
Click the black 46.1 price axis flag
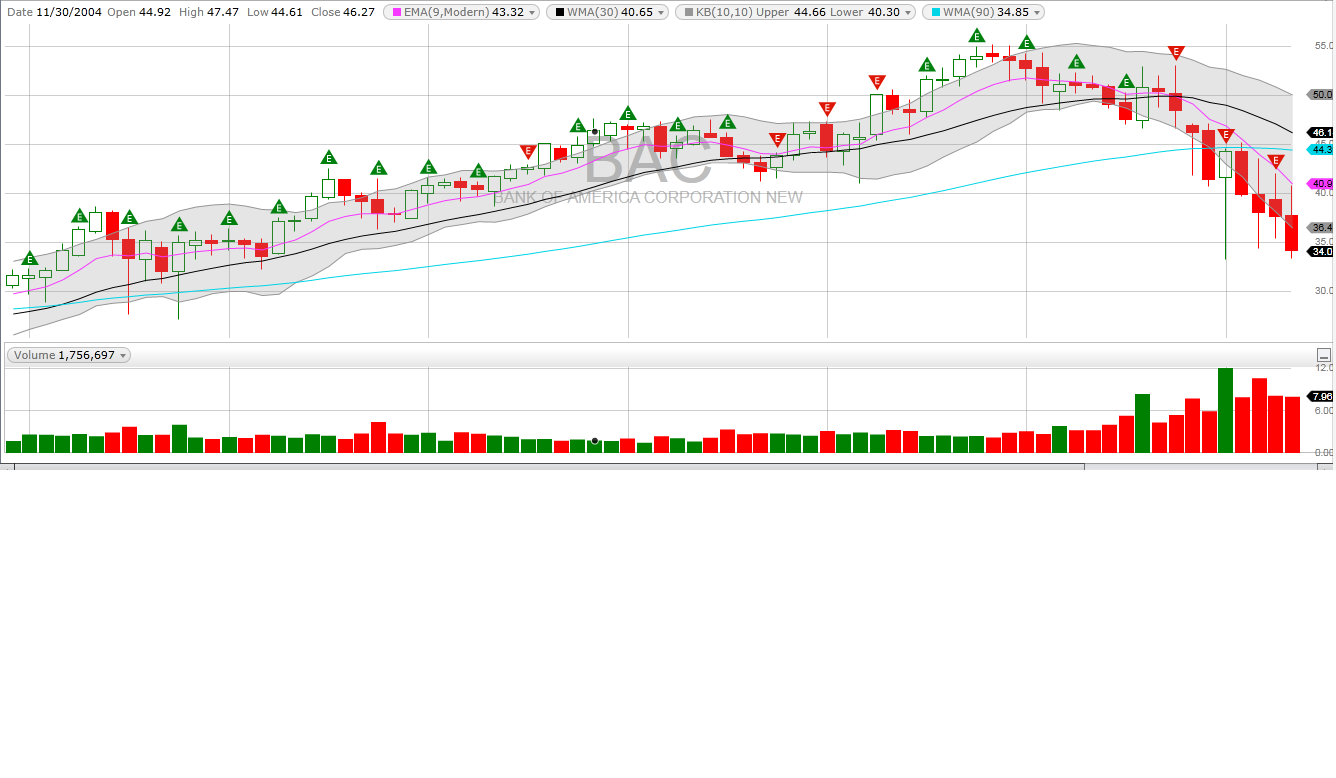pos(1321,132)
